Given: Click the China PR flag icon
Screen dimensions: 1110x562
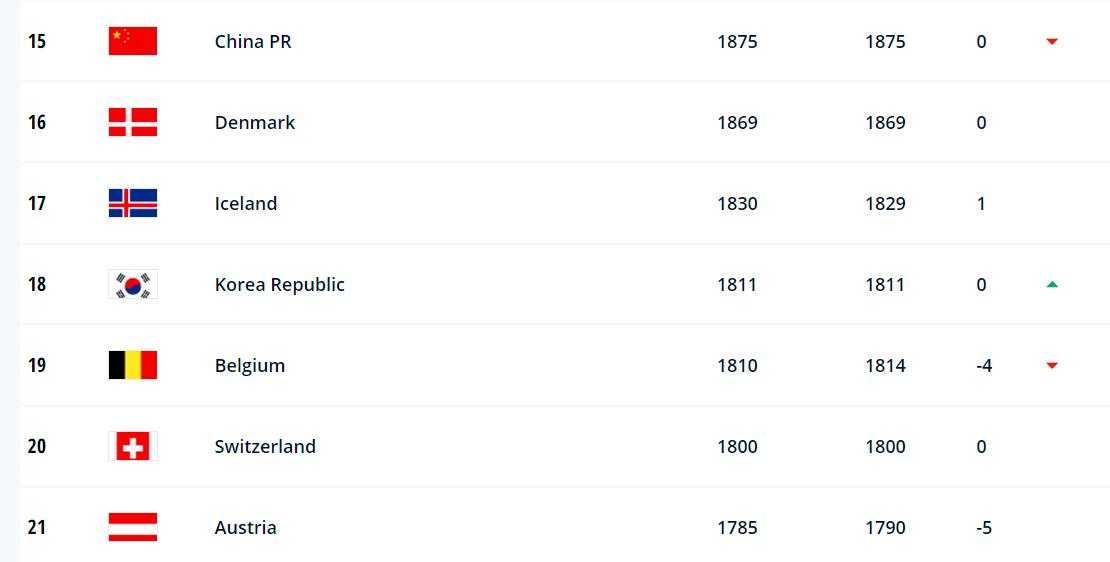Looking at the screenshot, I should coord(132,41).
